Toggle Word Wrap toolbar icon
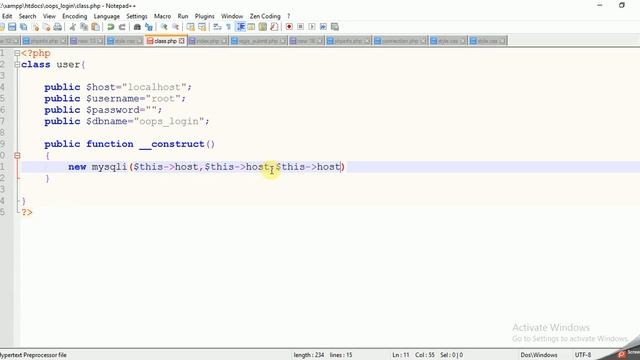The image size is (640, 360). pyautogui.click(x=218, y=27)
